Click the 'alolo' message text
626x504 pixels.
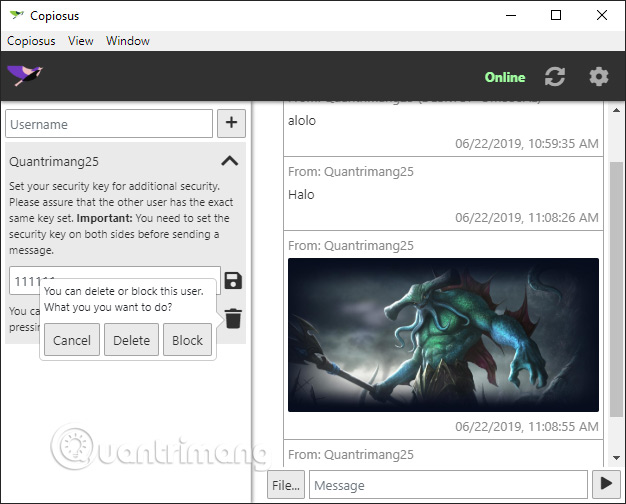point(302,121)
